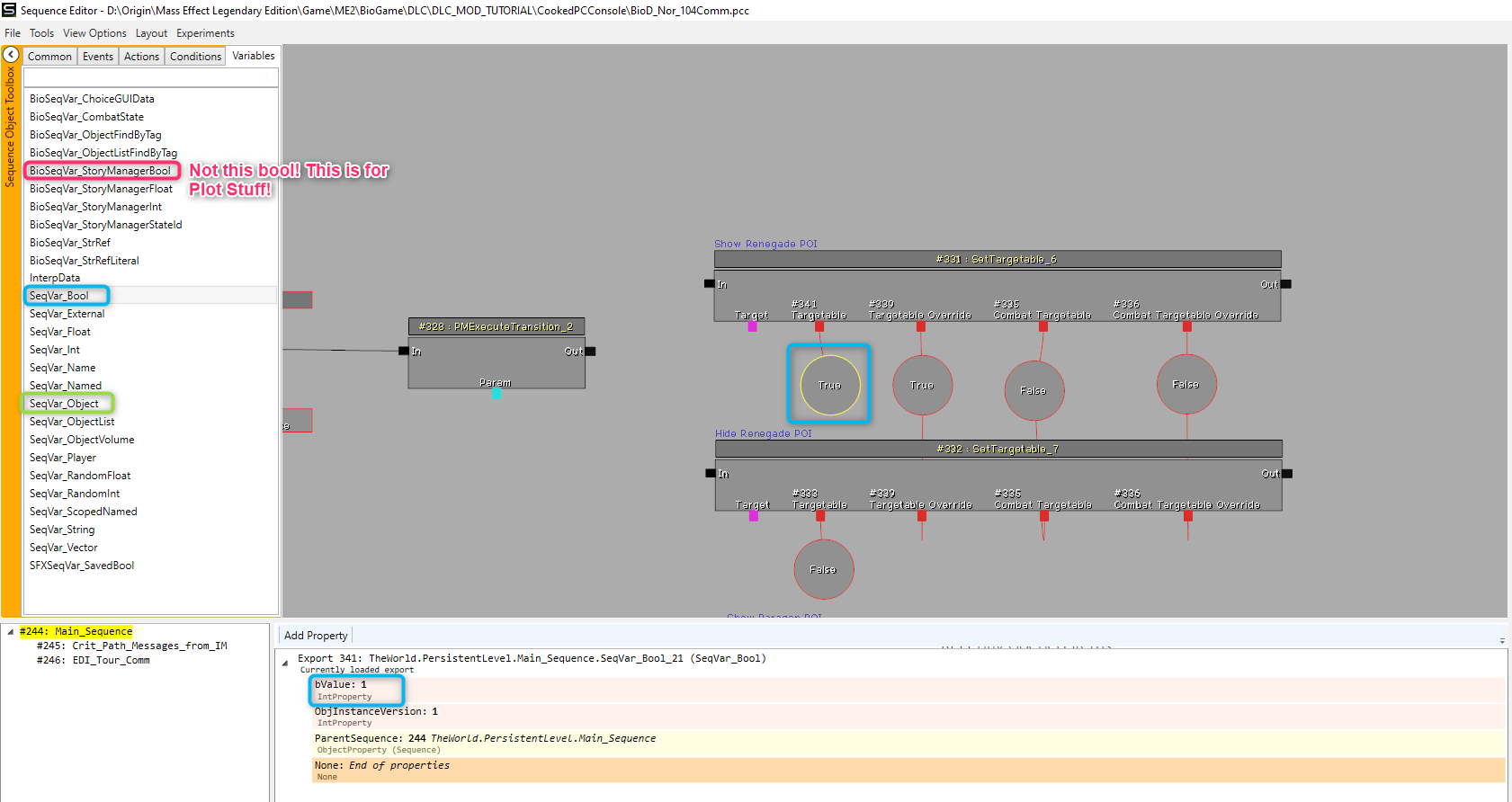This screenshot has height=802, width=1512.
Task: Collapse the Sequence Object Toolbox arrow
Action: point(11,55)
